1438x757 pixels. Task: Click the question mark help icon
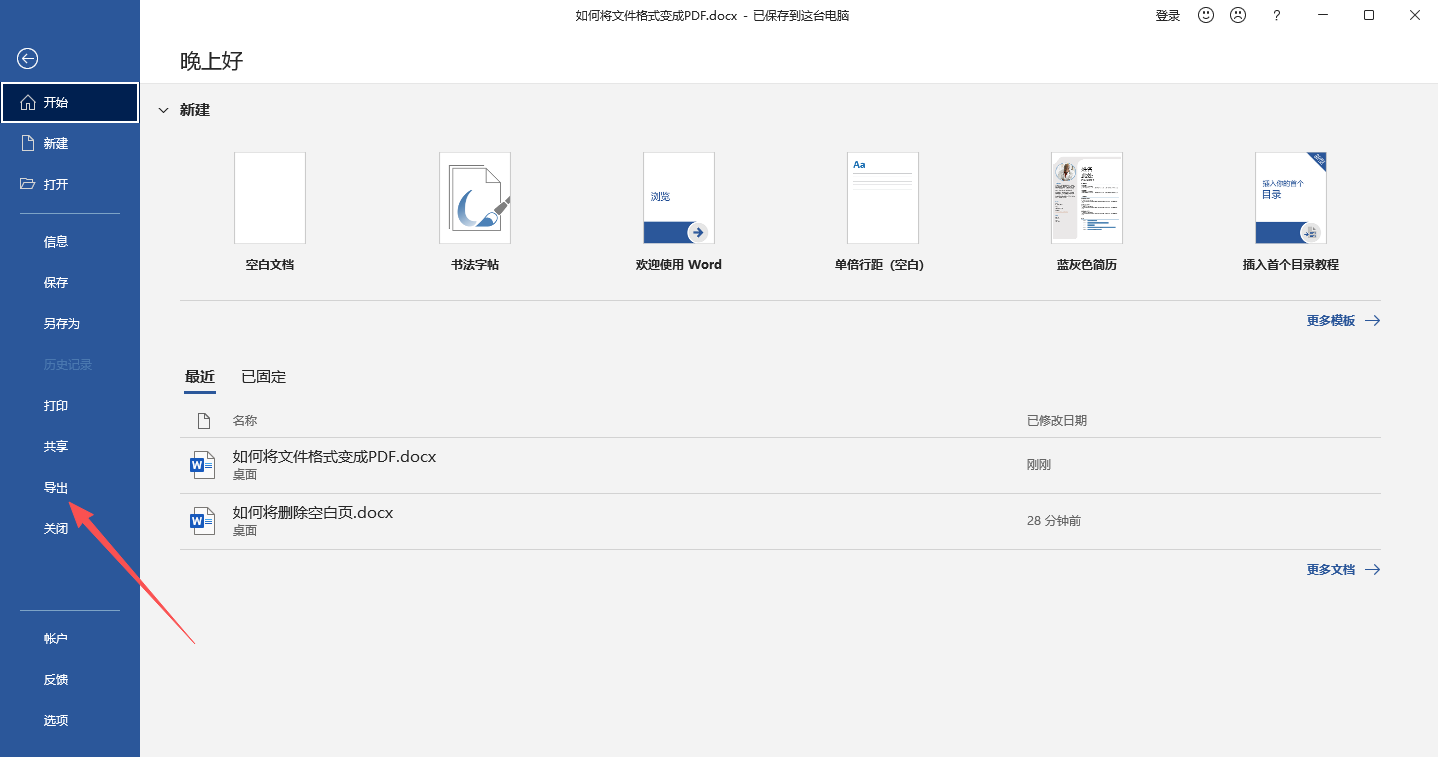(x=1277, y=15)
